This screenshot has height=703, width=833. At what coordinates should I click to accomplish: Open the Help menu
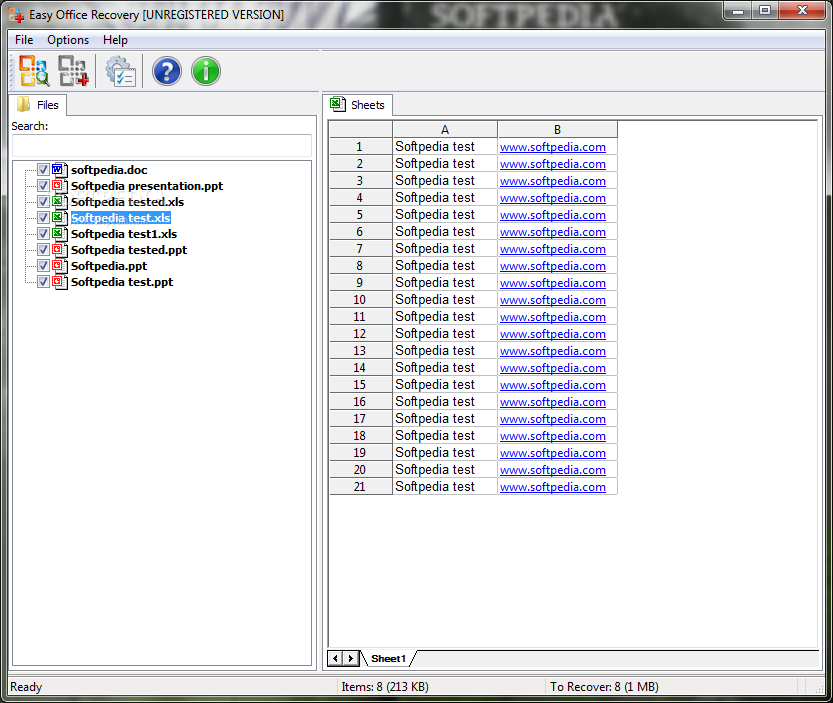pyautogui.click(x=115, y=40)
